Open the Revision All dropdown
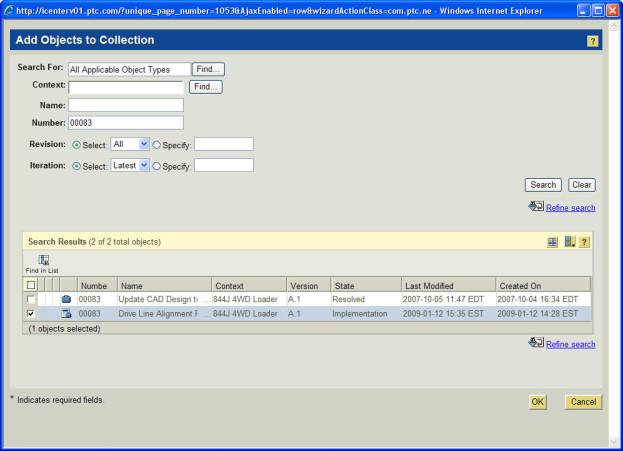The image size is (623, 451). pos(130,144)
